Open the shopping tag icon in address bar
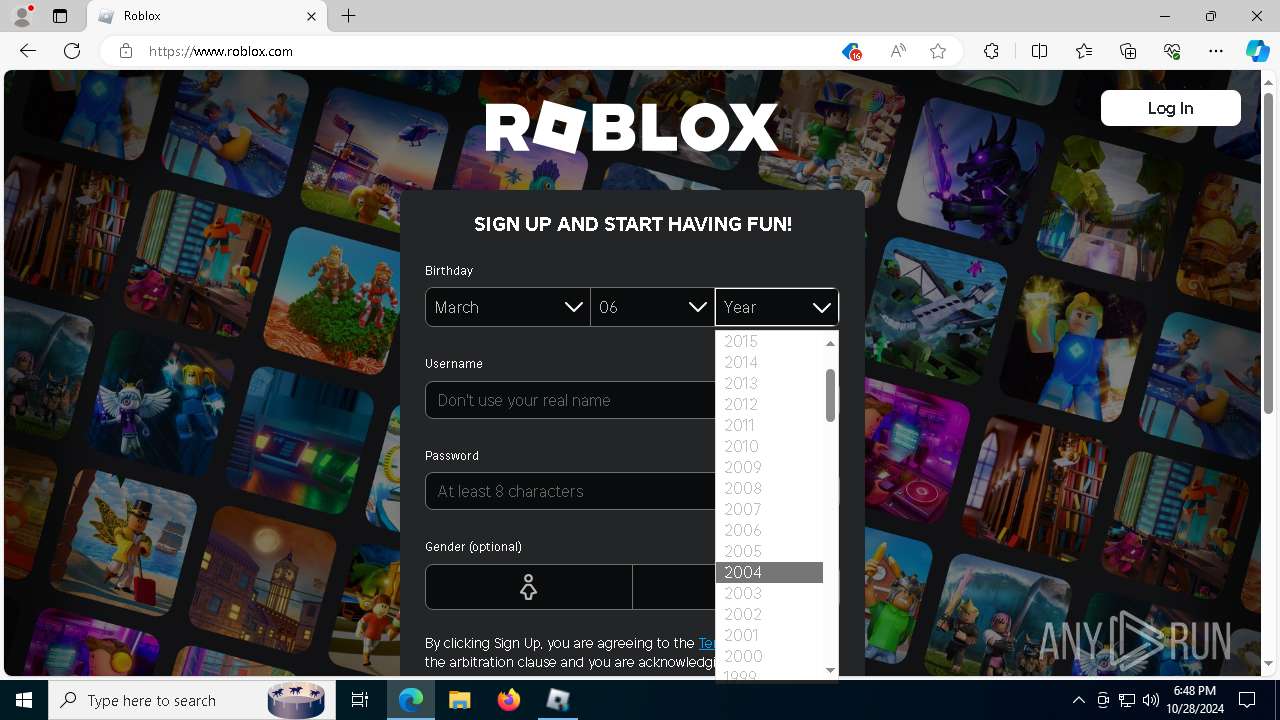 coord(851,51)
